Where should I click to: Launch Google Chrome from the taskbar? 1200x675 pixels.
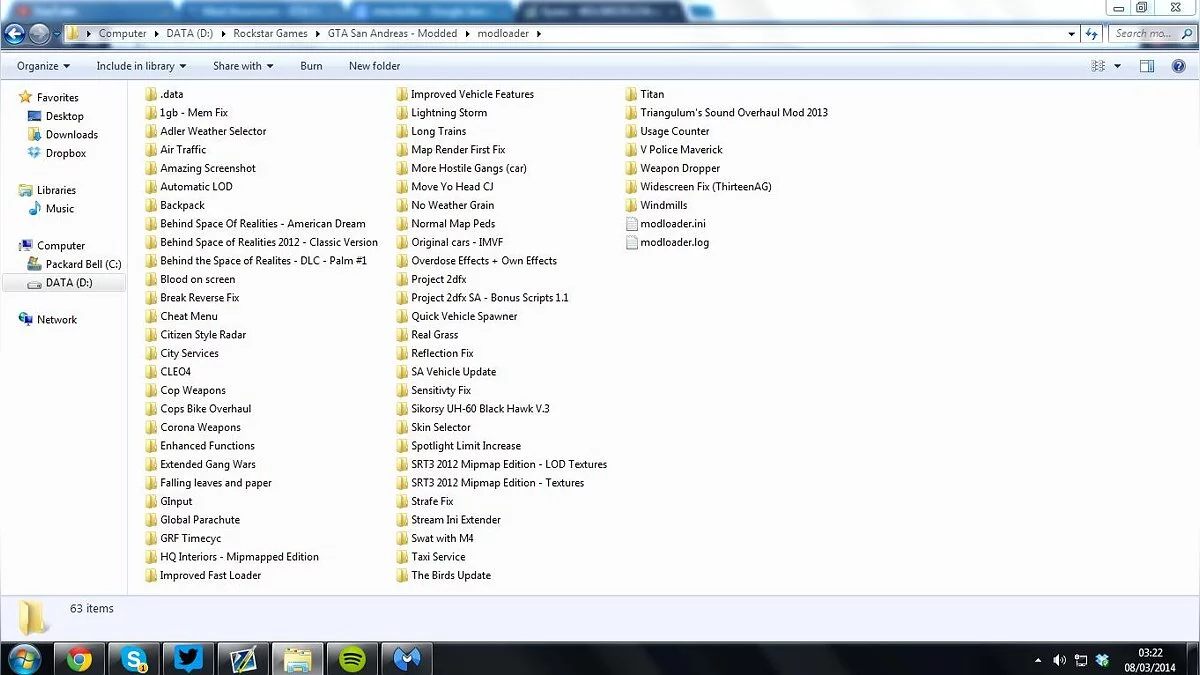[x=79, y=659]
